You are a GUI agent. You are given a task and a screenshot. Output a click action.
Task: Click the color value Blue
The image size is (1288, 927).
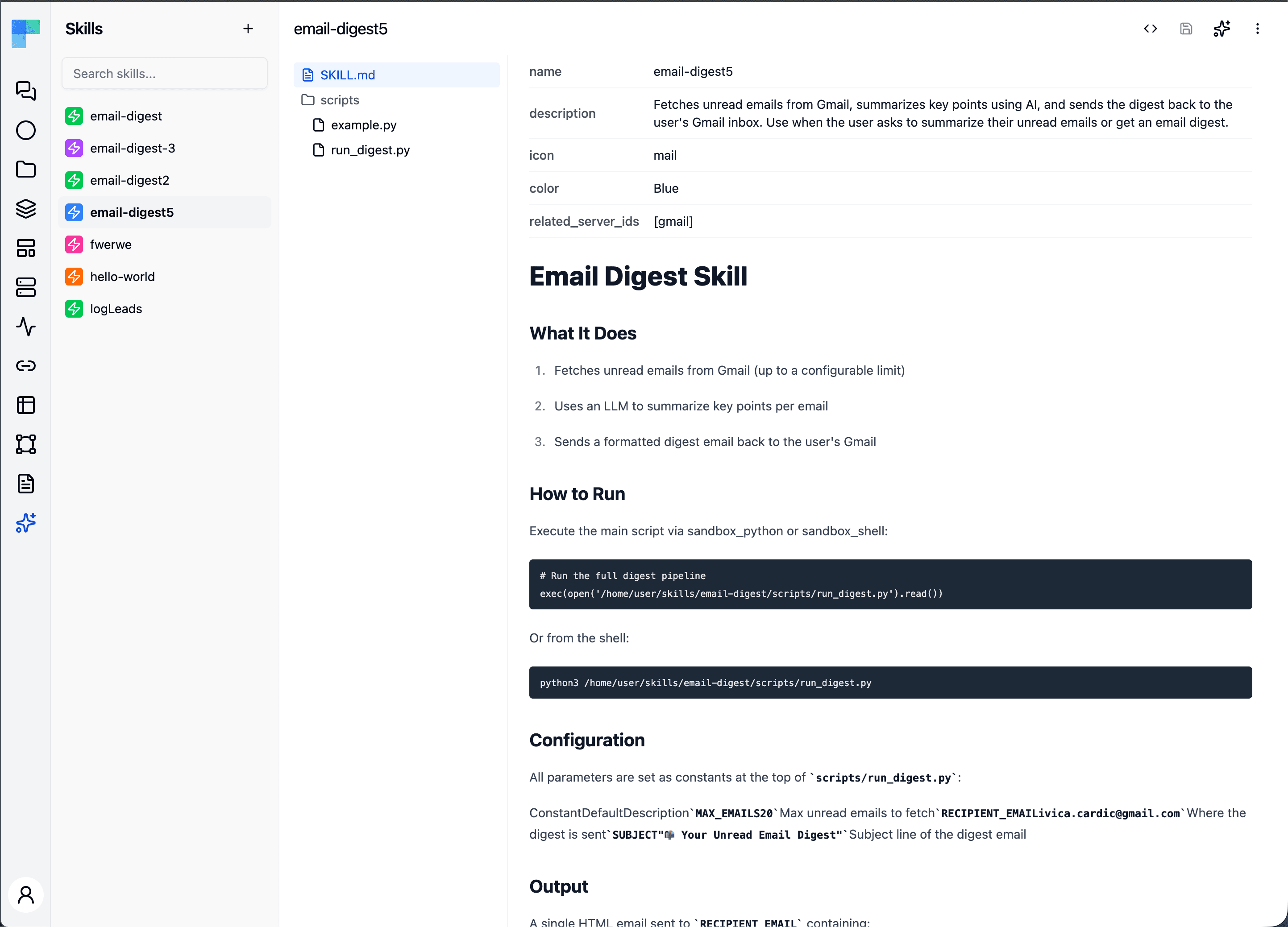coord(665,188)
